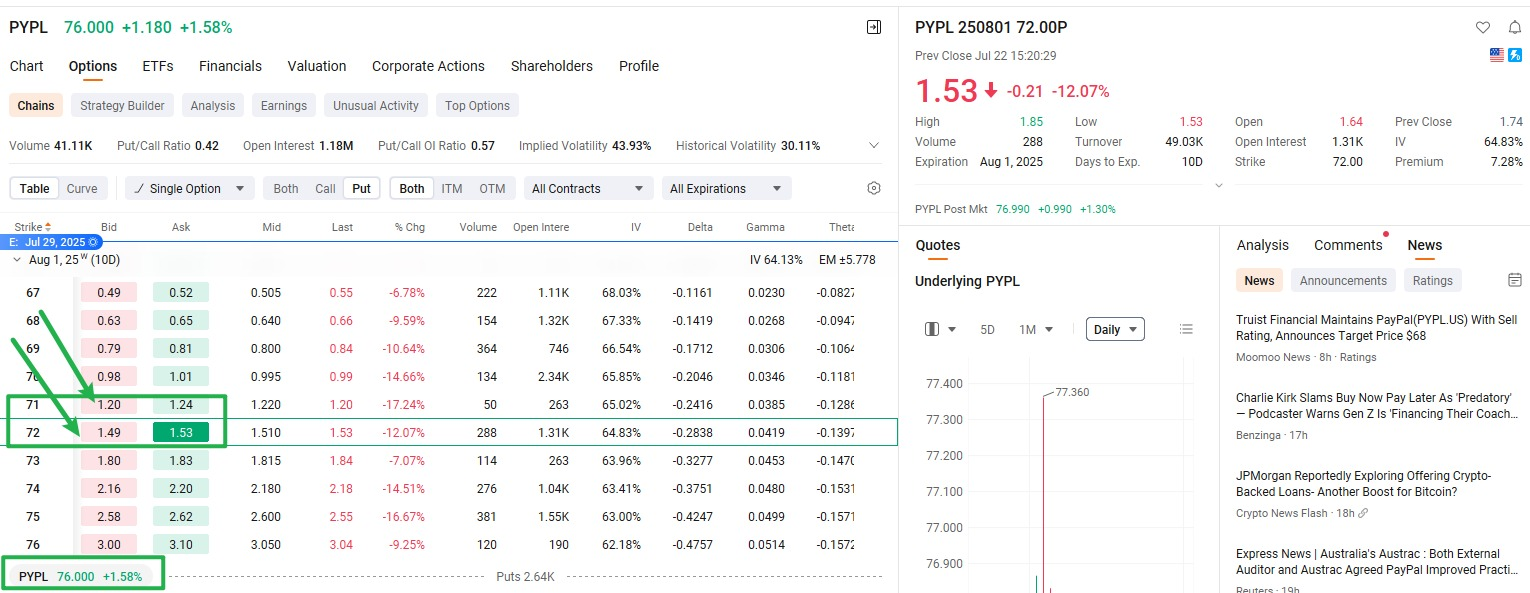1530x593 pixels.
Task: Open the Daily interval dropdown
Action: point(1115,329)
